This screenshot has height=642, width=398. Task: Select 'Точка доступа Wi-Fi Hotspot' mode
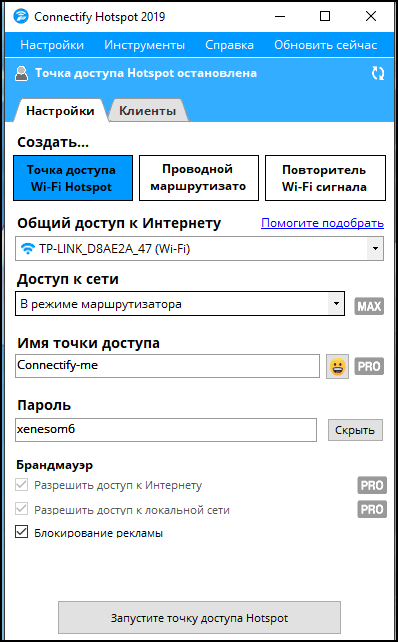(x=73, y=178)
